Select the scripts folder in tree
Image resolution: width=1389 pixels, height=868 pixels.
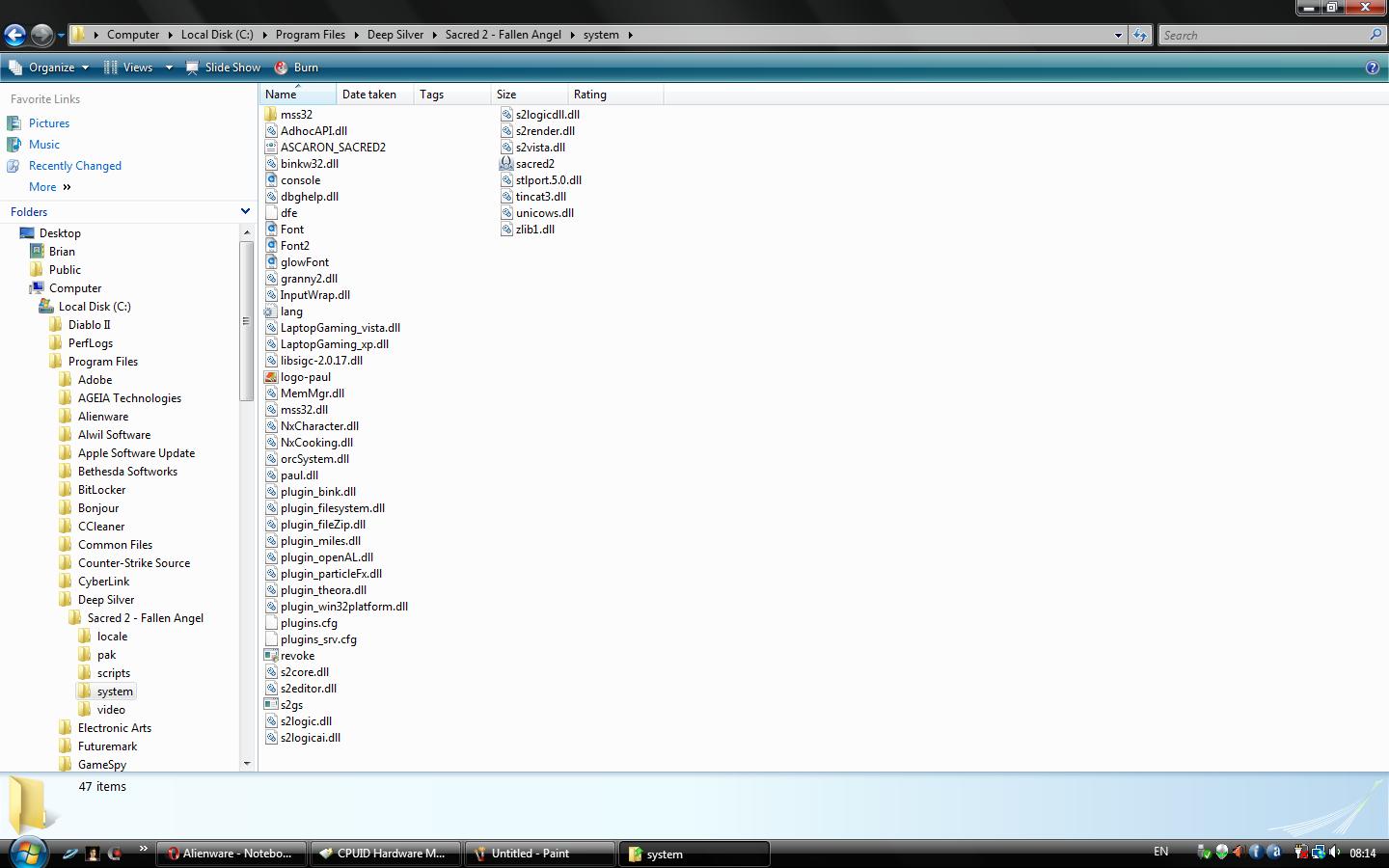pyautogui.click(x=114, y=673)
